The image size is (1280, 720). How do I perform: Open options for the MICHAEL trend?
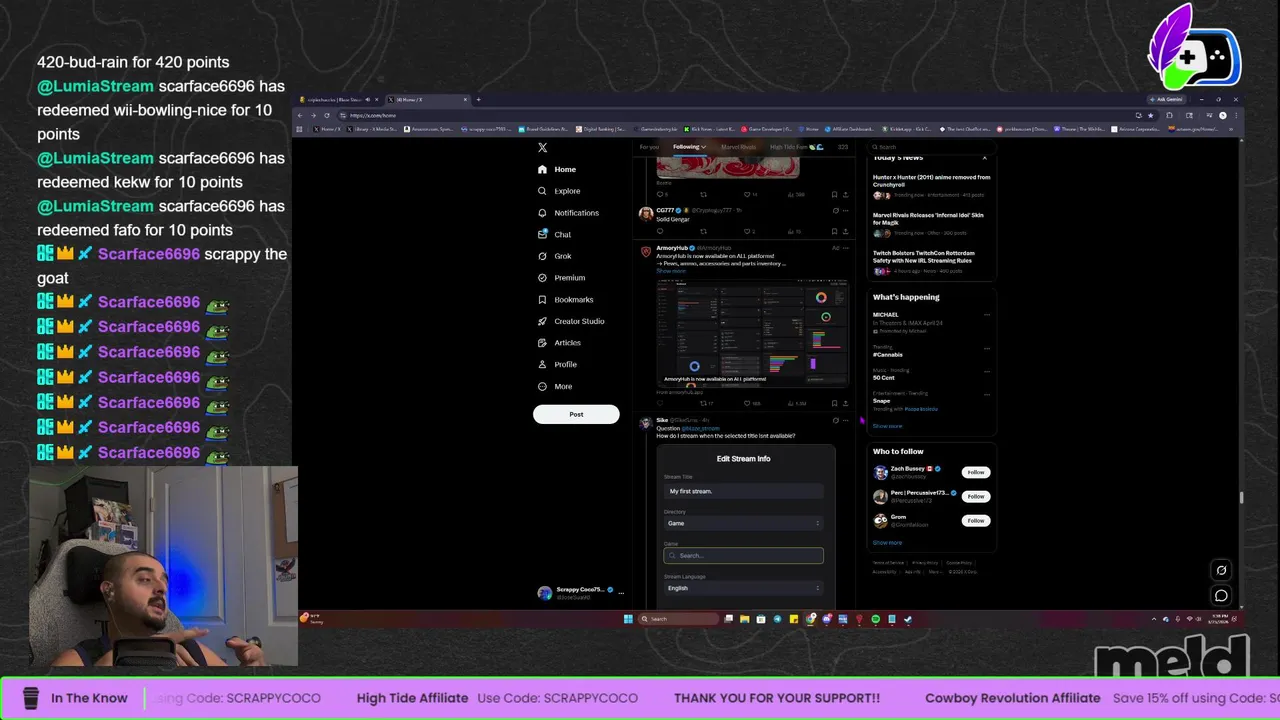(x=986, y=315)
